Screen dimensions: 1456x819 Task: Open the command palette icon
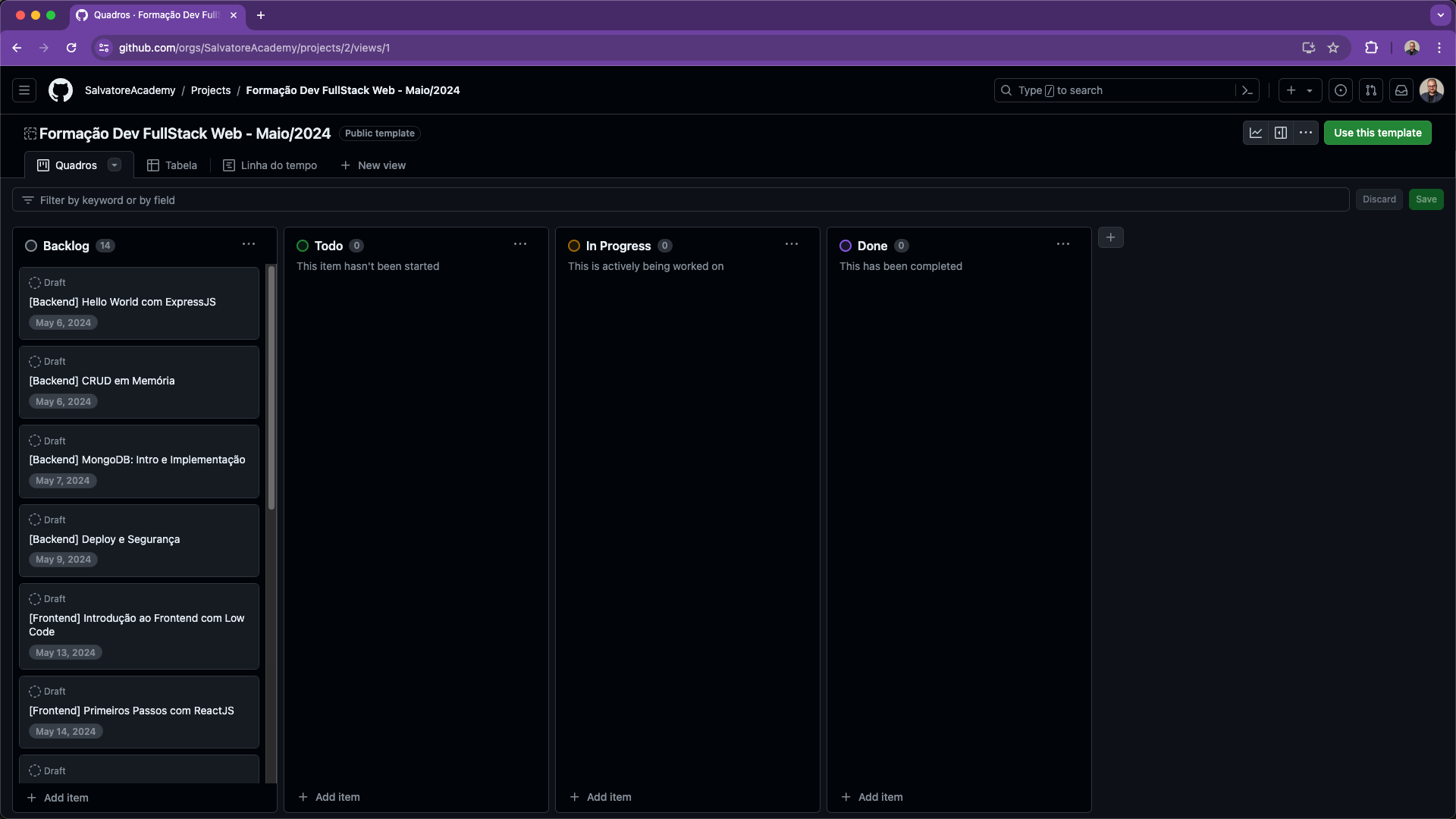coord(1247,90)
